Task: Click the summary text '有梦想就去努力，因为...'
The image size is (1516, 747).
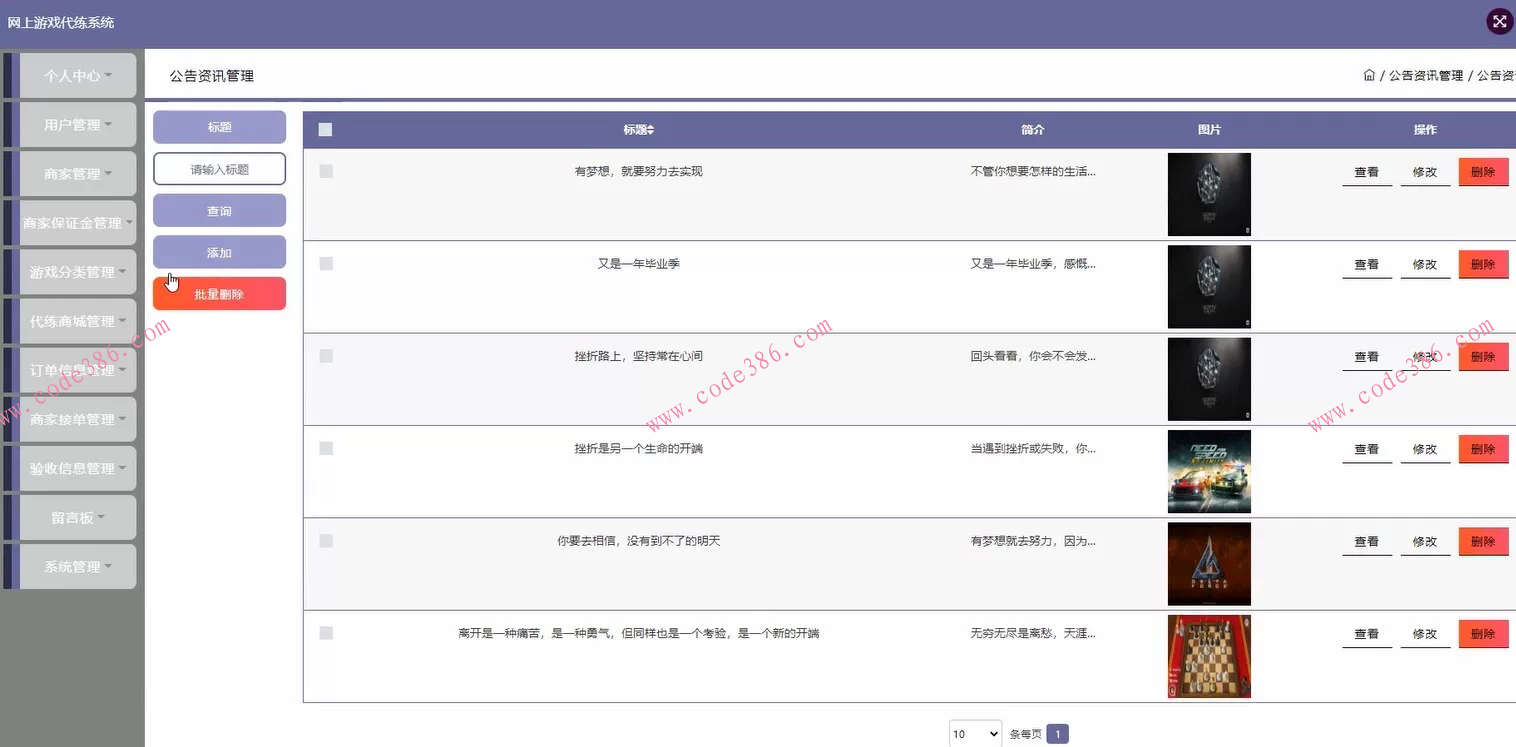Action: tap(1033, 541)
